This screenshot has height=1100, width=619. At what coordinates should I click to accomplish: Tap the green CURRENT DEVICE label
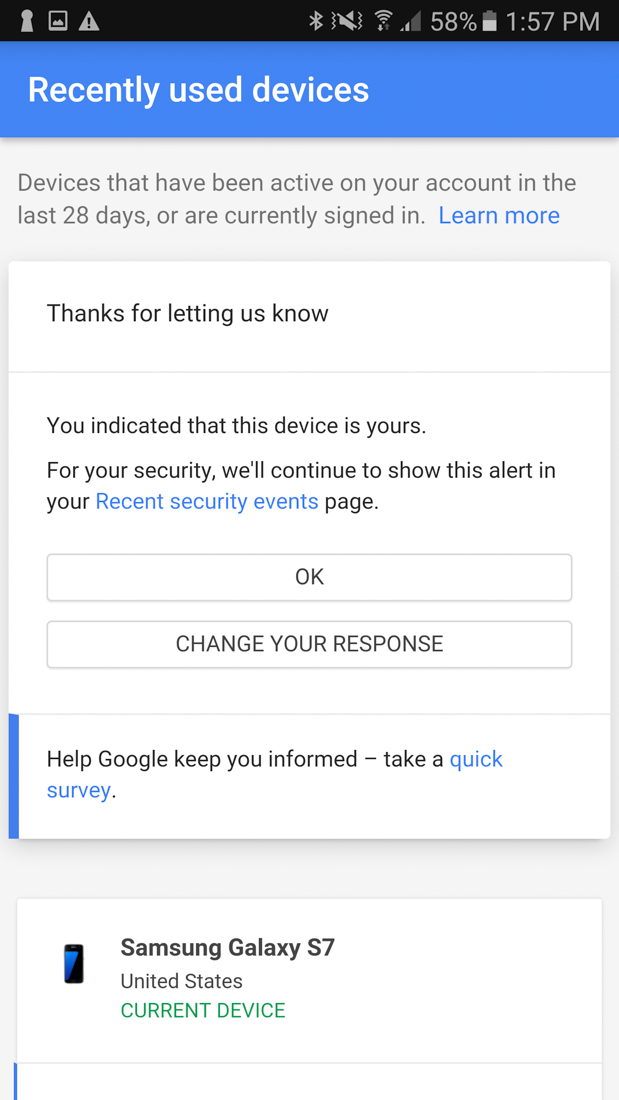click(x=203, y=1010)
